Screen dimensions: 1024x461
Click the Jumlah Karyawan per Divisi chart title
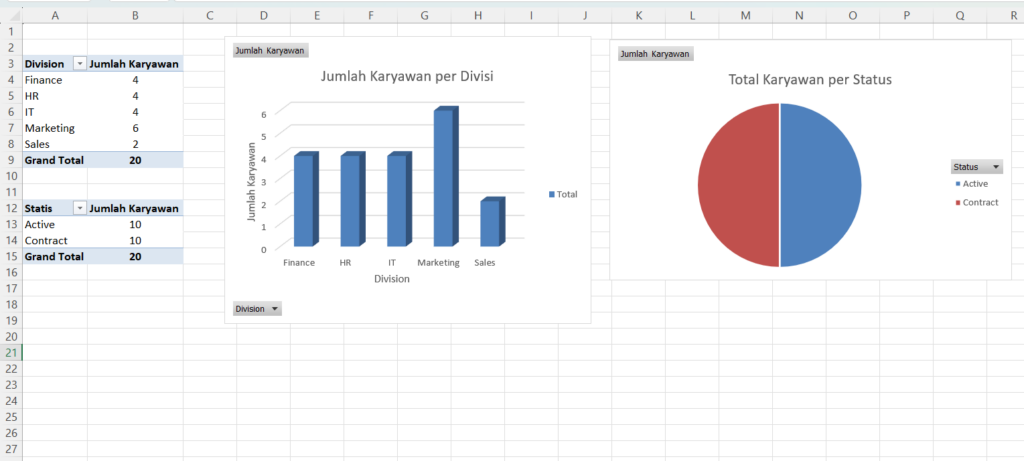pos(406,76)
